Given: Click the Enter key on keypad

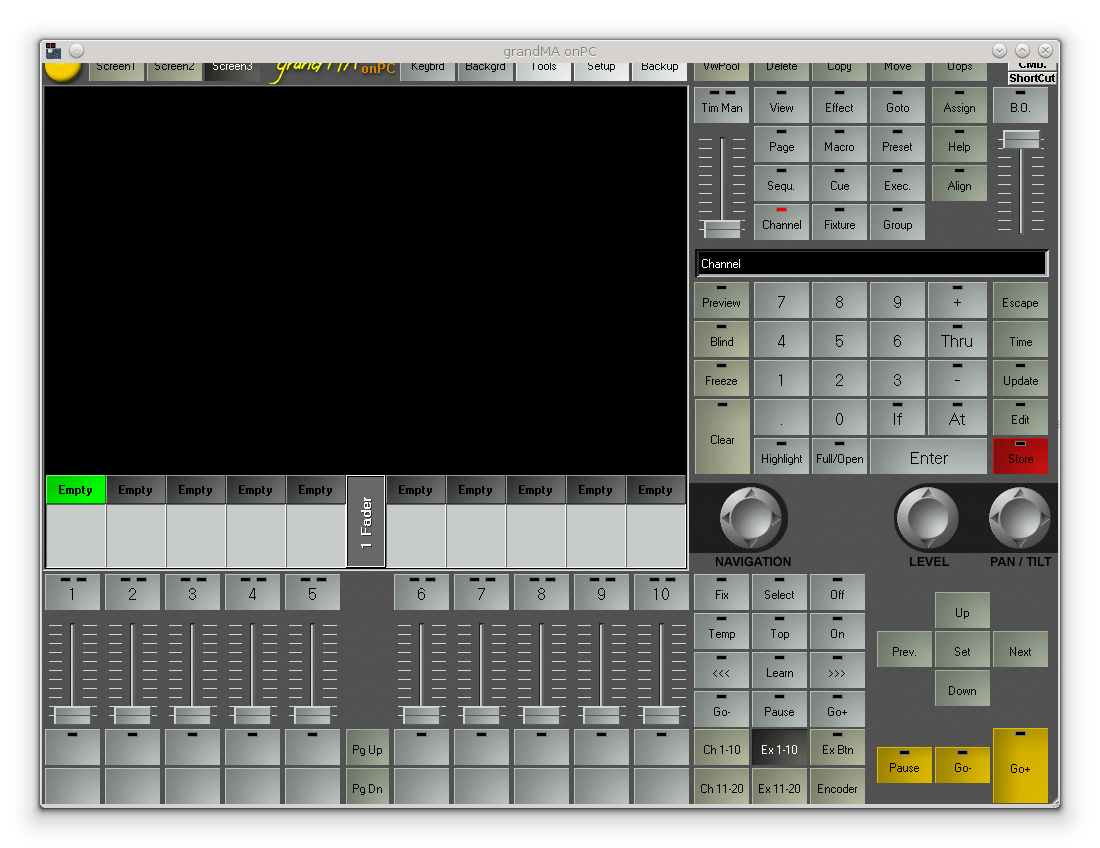Looking at the screenshot, I should click(x=928, y=457).
